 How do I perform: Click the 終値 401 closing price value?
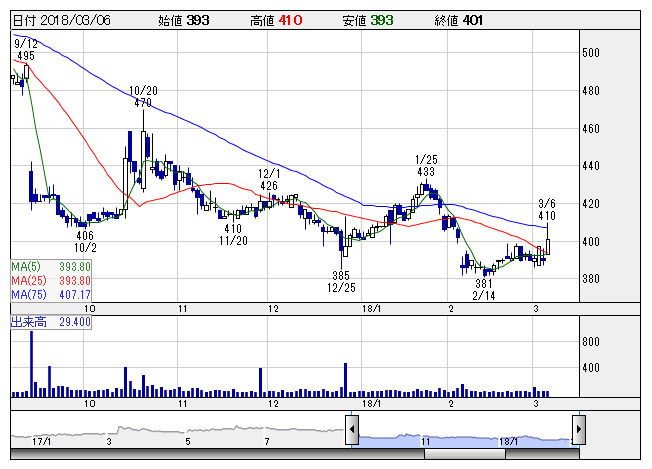pyautogui.click(x=472, y=19)
